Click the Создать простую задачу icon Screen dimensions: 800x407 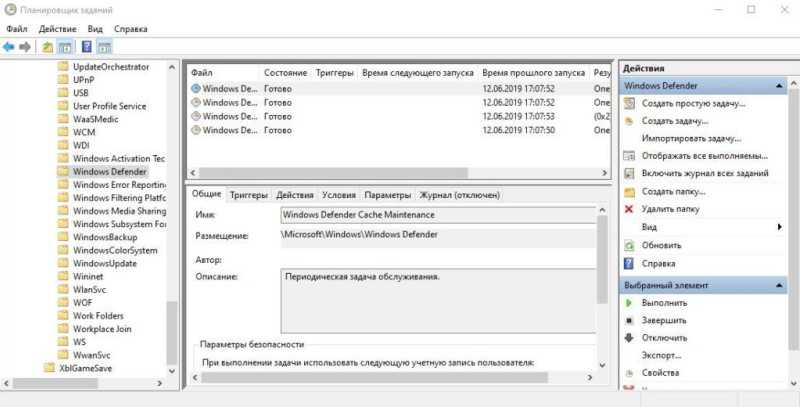tap(630, 104)
